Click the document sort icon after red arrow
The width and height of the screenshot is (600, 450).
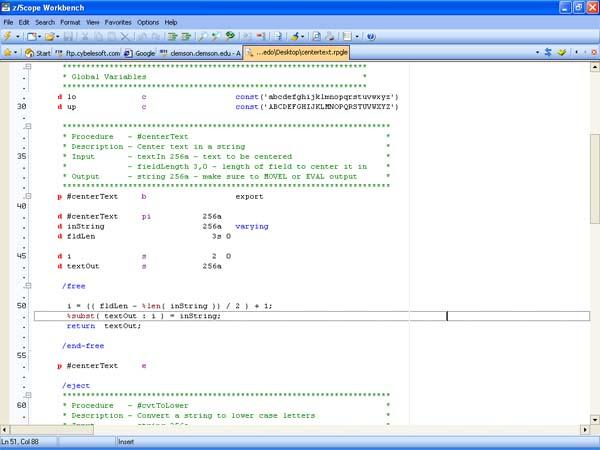tap(278, 36)
